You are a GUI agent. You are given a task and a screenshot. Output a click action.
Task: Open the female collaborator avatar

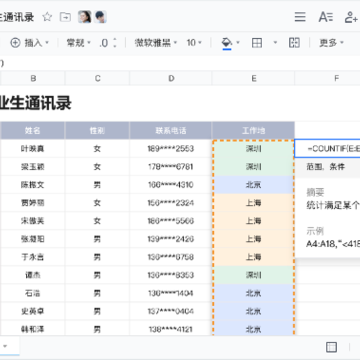pyautogui.click(x=84, y=17)
